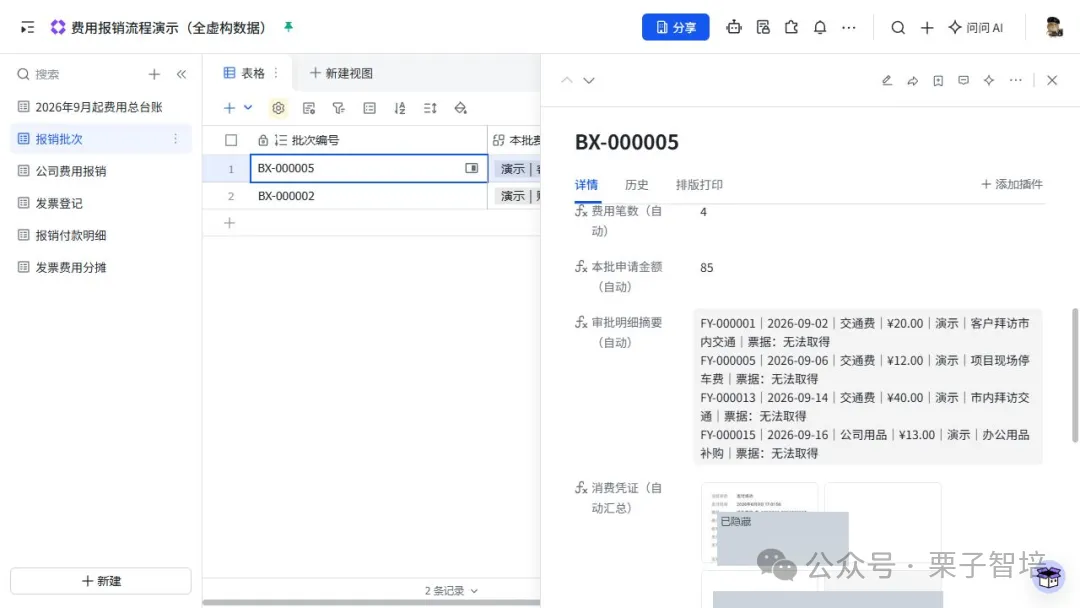The width and height of the screenshot is (1080, 608).
Task: Open the header more options ellipsis
Action: (849, 28)
